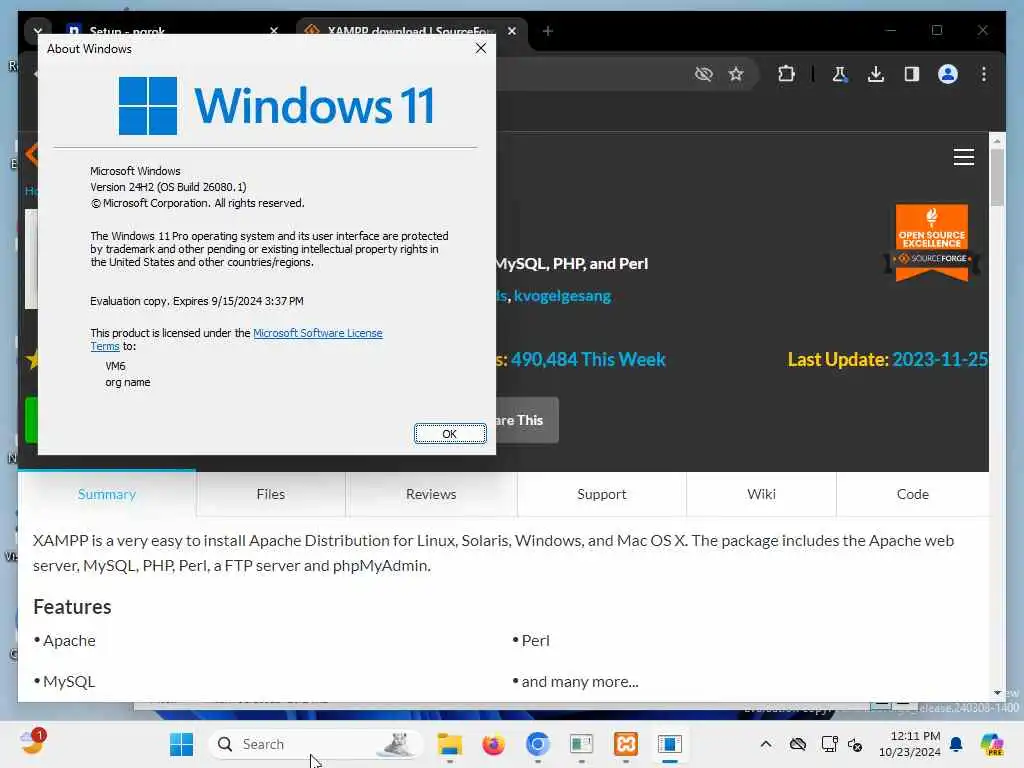Select the Summary tab

(107, 494)
